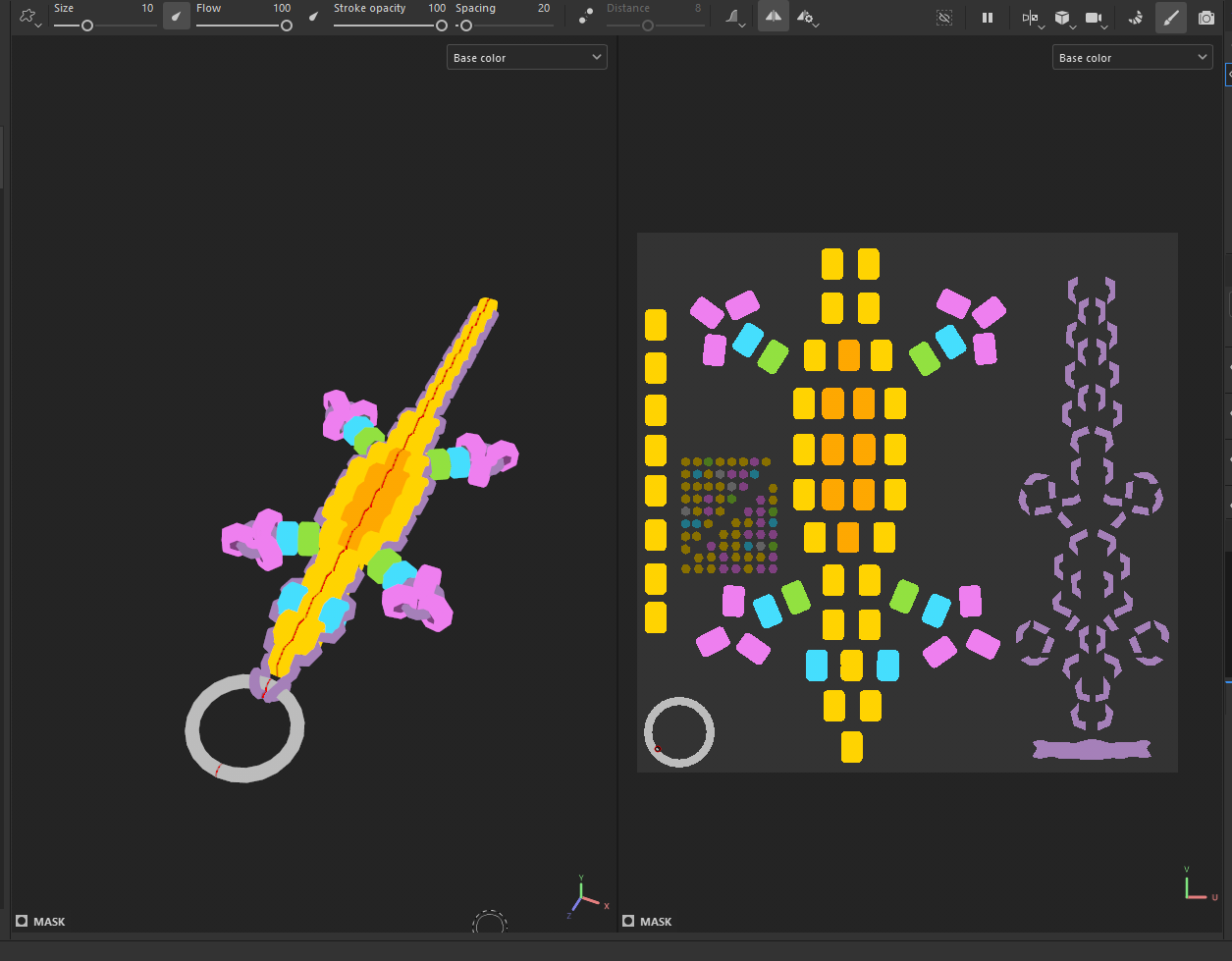This screenshot has height=961, width=1232.
Task: Open the 2D viewport Base color dropdown
Action: coord(1132,58)
